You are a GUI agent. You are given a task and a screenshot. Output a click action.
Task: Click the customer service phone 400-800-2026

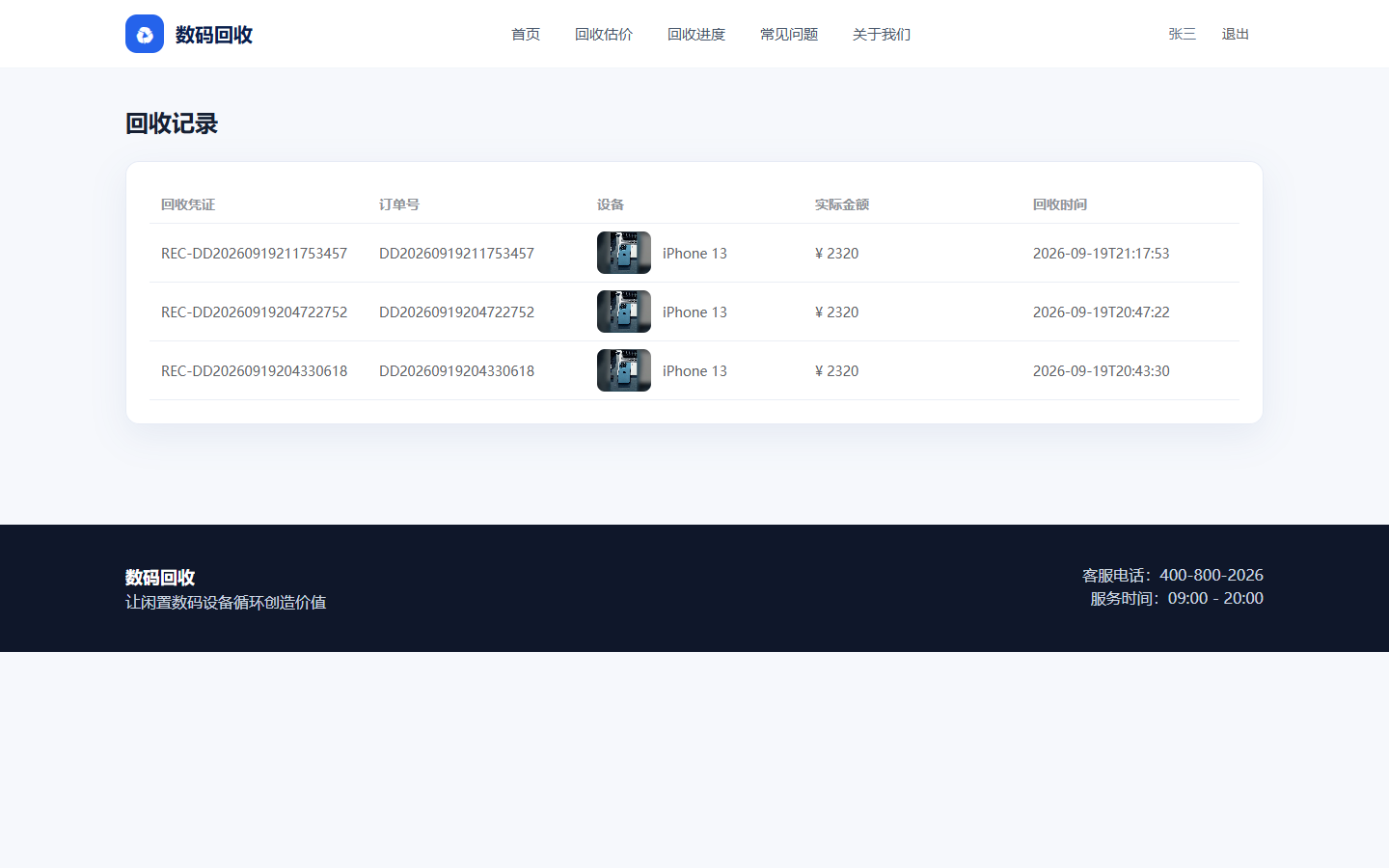[x=1212, y=575]
